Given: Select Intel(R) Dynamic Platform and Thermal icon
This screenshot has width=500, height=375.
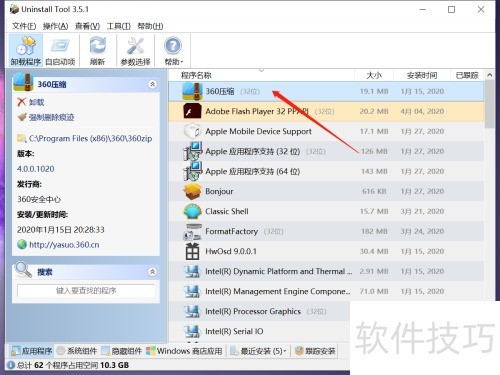Looking at the screenshot, I should 192,271.
